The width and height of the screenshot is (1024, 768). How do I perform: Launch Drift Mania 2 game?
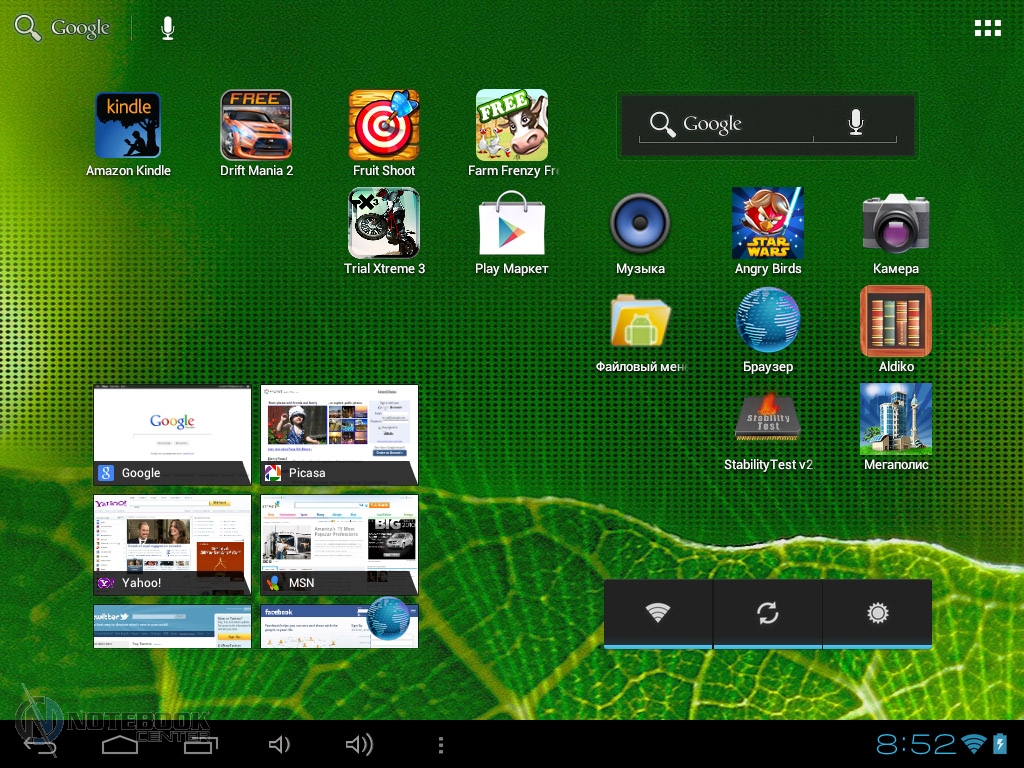point(256,126)
